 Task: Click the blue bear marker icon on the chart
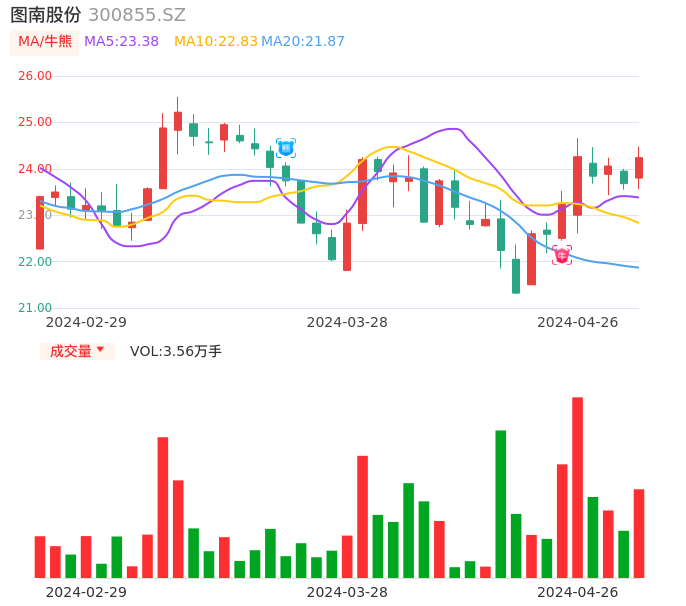coord(286,148)
